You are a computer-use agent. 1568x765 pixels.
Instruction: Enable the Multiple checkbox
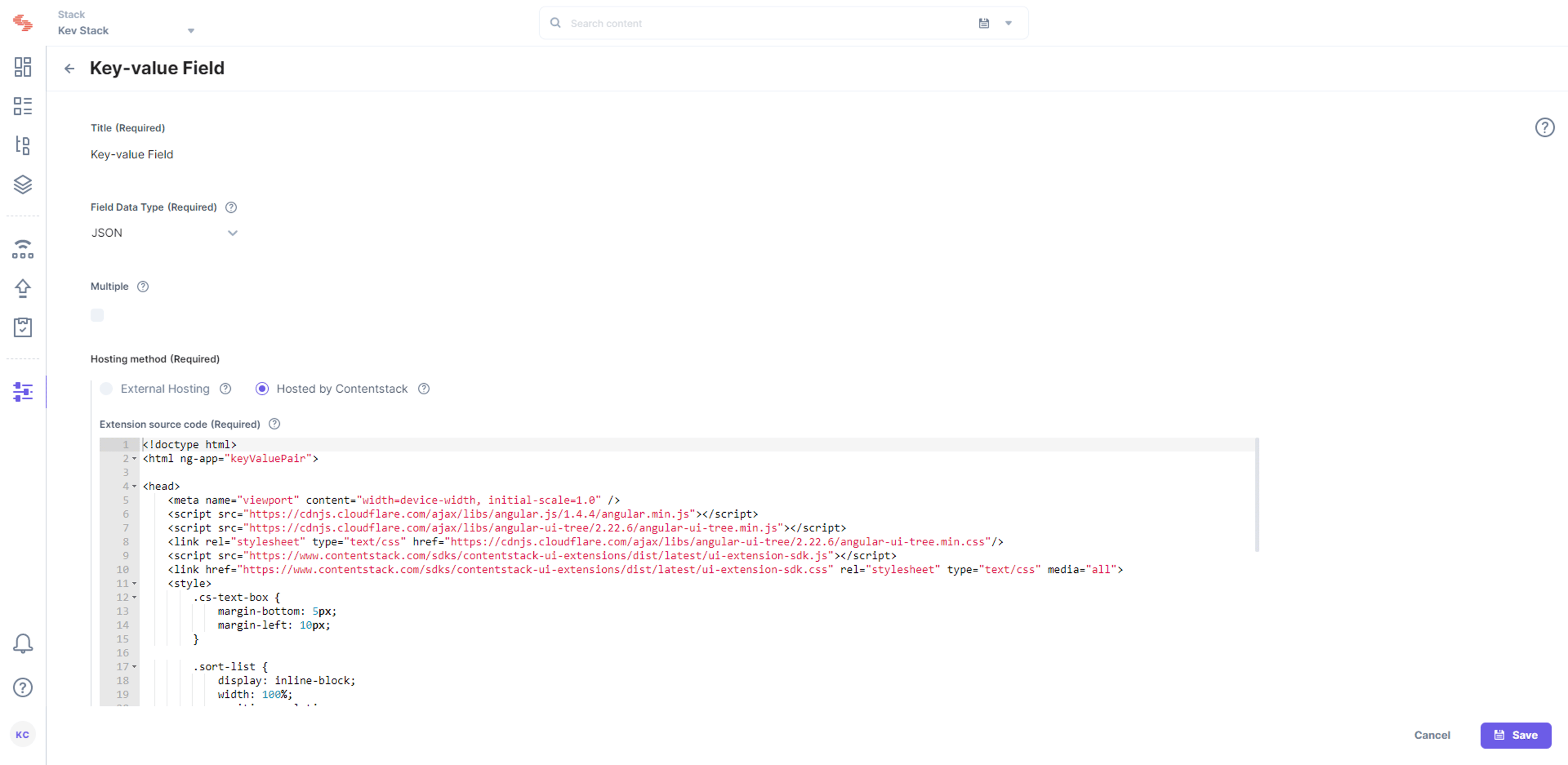(98, 315)
